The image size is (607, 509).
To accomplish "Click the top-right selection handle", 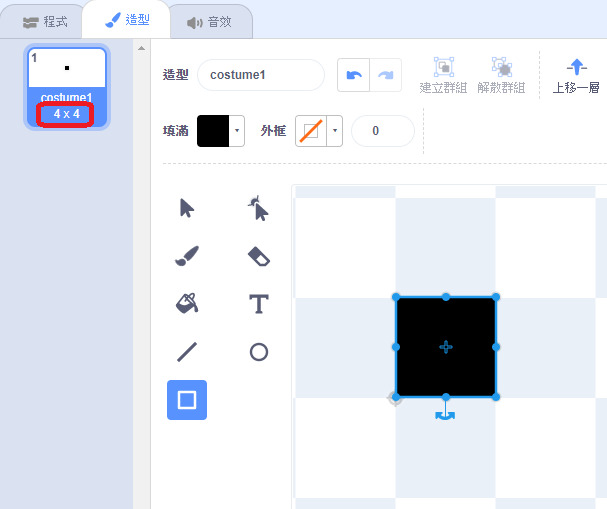I will [x=496, y=297].
